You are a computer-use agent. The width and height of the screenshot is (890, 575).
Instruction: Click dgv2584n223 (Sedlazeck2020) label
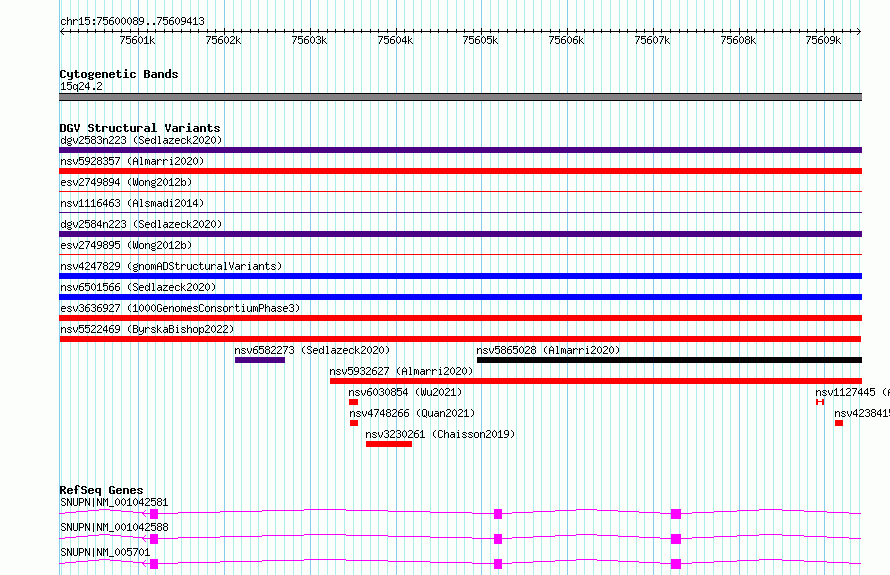pyautogui.click(x=141, y=224)
